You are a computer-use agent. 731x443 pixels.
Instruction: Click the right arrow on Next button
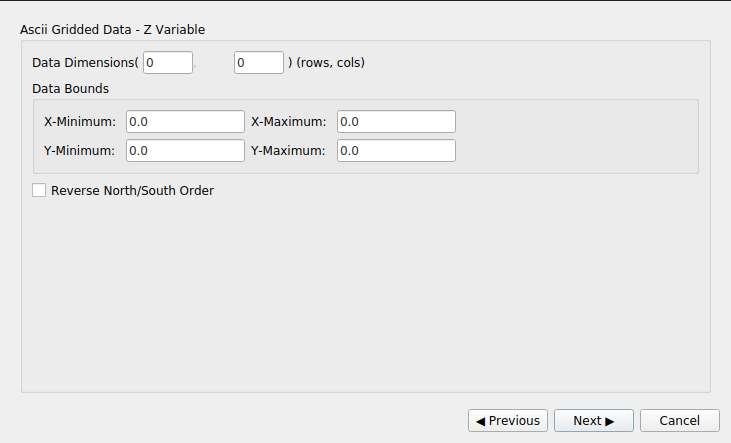(x=609, y=421)
